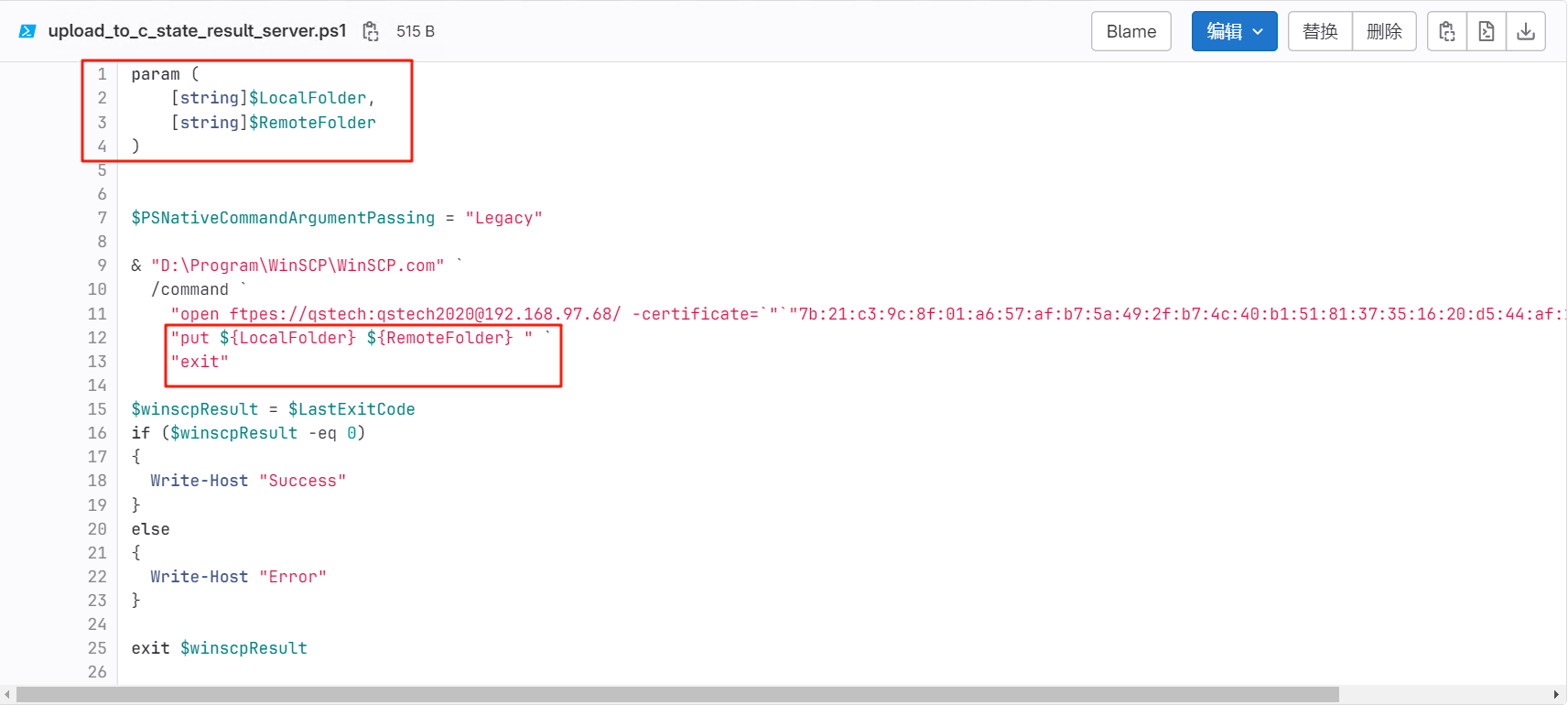The height and width of the screenshot is (705, 1568).
Task: Click the PowerShell file type icon
Action: tap(27, 31)
